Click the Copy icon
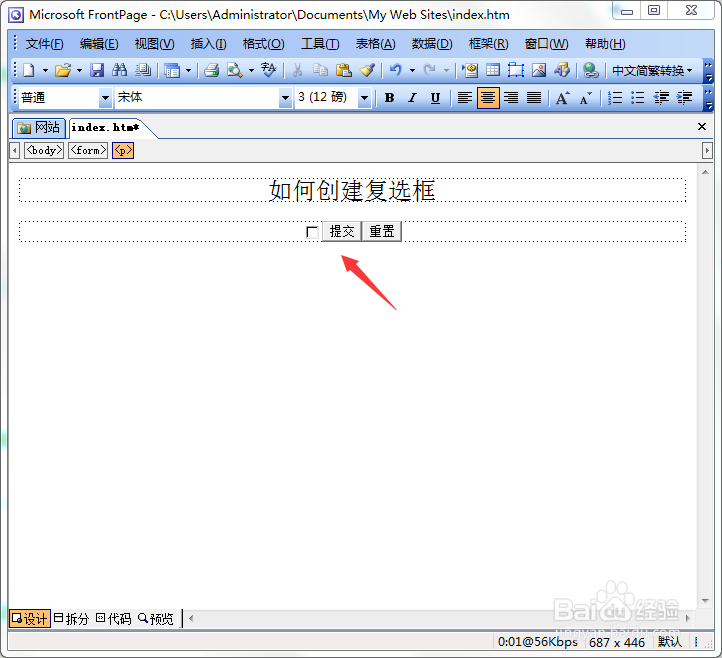722x658 pixels. 320,70
